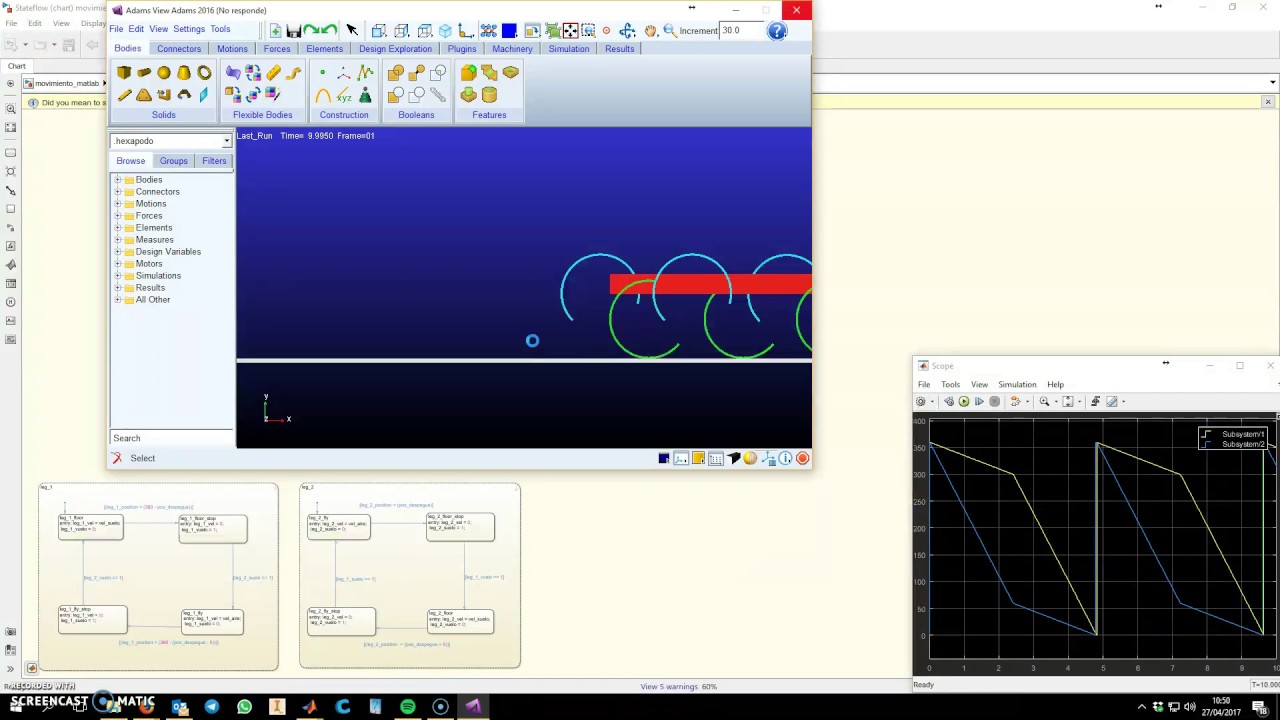Open Scope configuration gear dropdown arrow
This screenshot has height=720, width=1280.
point(932,401)
